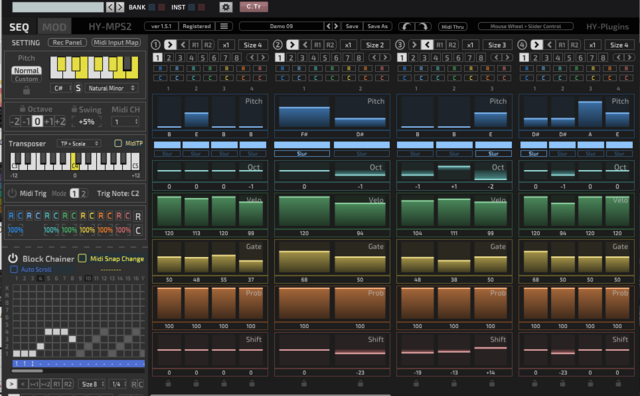Toggle the Block Chainer power icon
The image size is (640, 396).
tap(13, 258)
